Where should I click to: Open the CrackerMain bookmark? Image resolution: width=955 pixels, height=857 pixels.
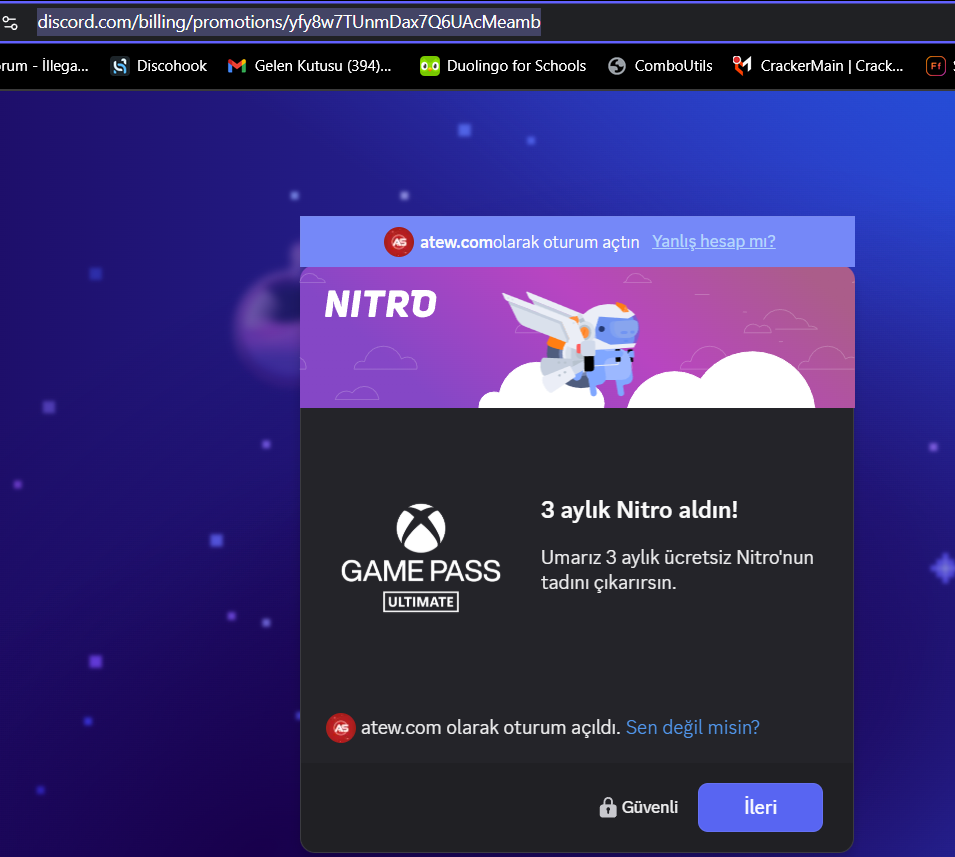(x=818, y=66)
